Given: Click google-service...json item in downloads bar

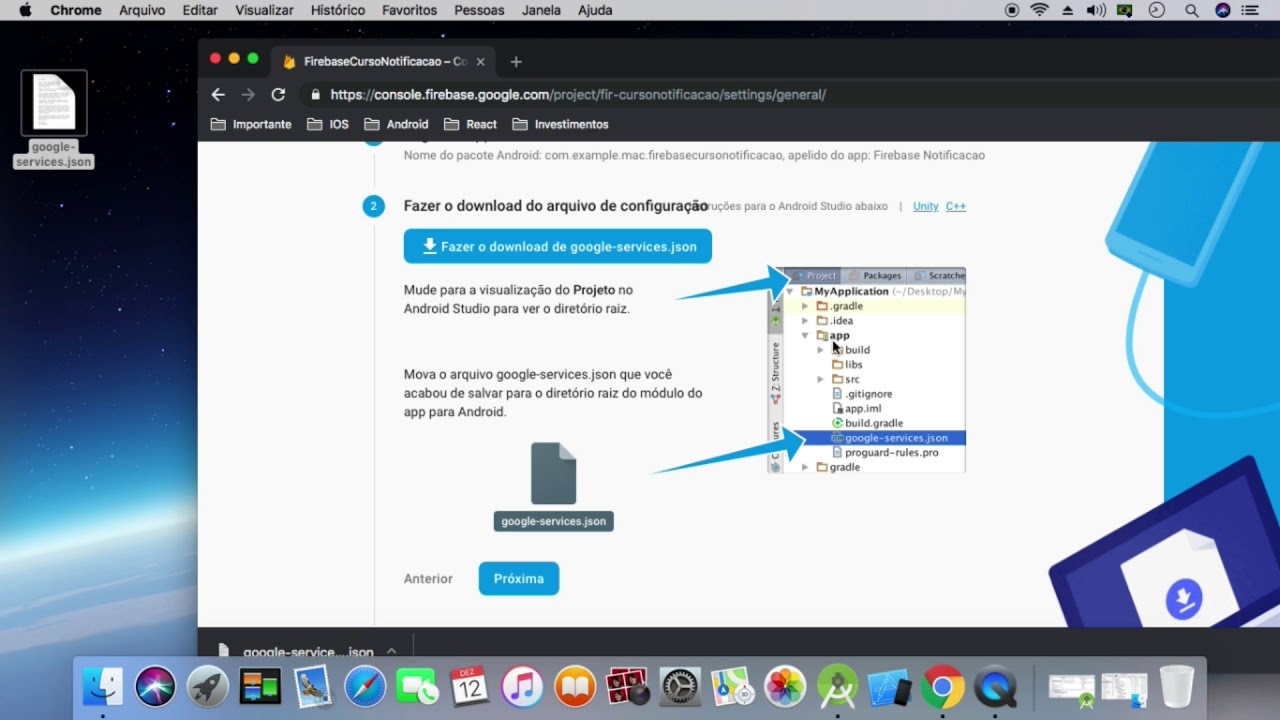Looking at the screenshot, I should (x=298, y=651).
